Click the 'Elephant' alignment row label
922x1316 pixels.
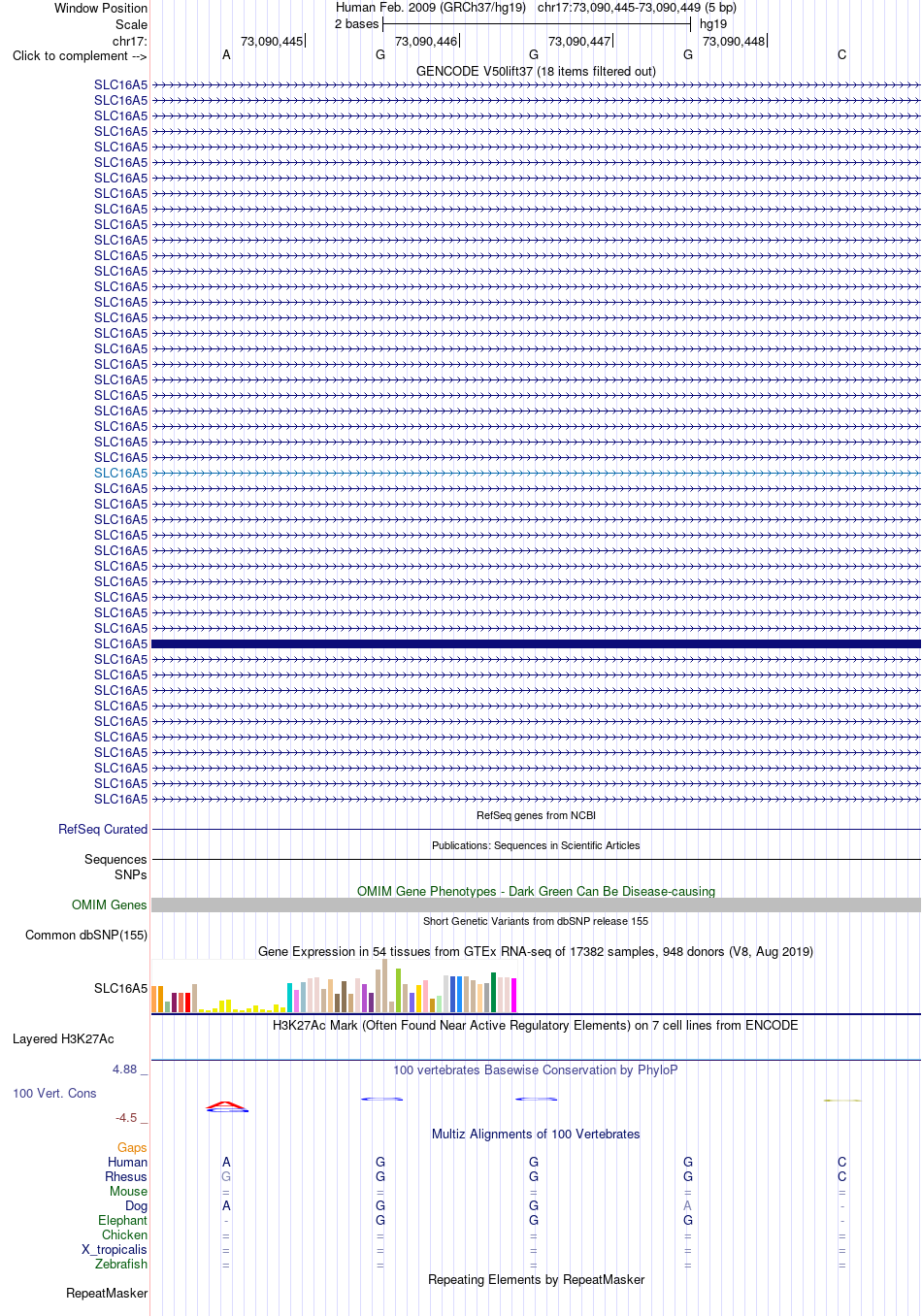coord(122,1220)
